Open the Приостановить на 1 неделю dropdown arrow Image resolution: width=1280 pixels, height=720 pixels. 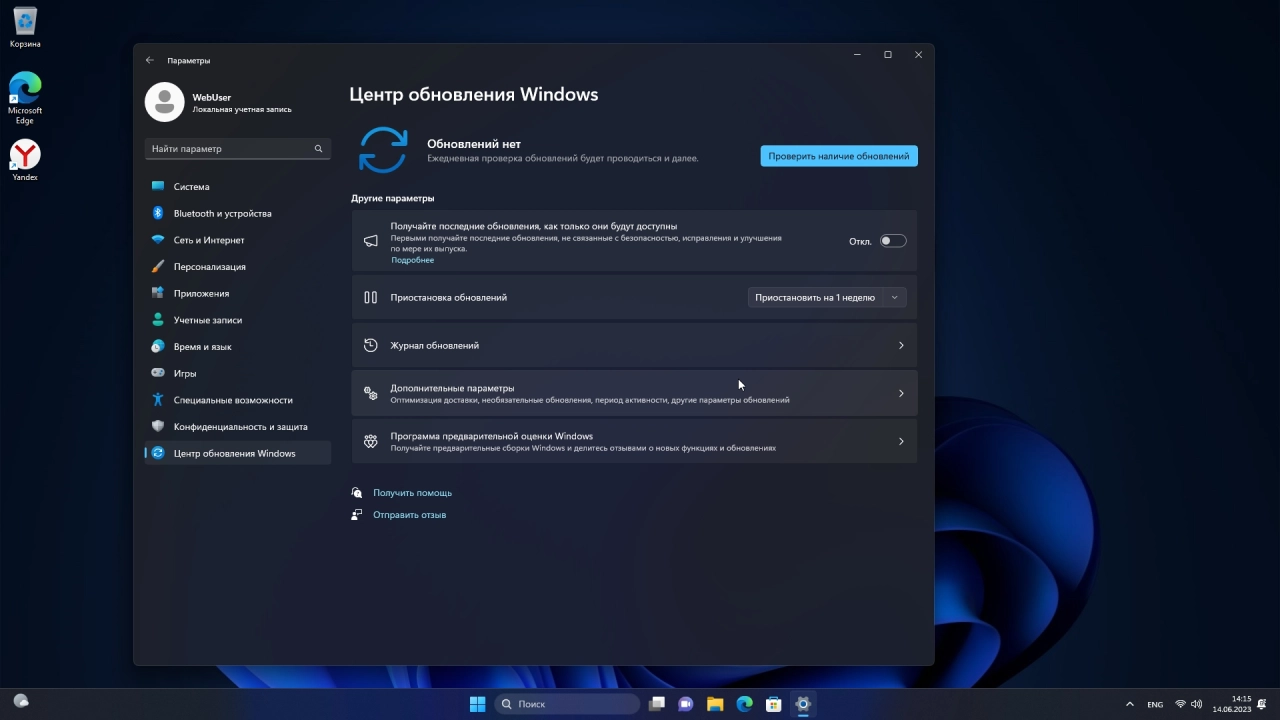(895, 297)
